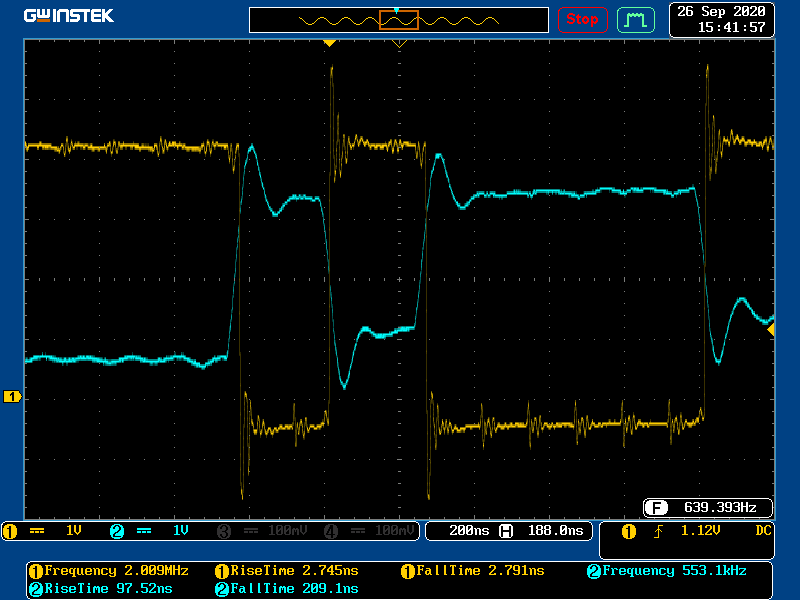Click the solid yellow trigger position marker

point(329,43)
